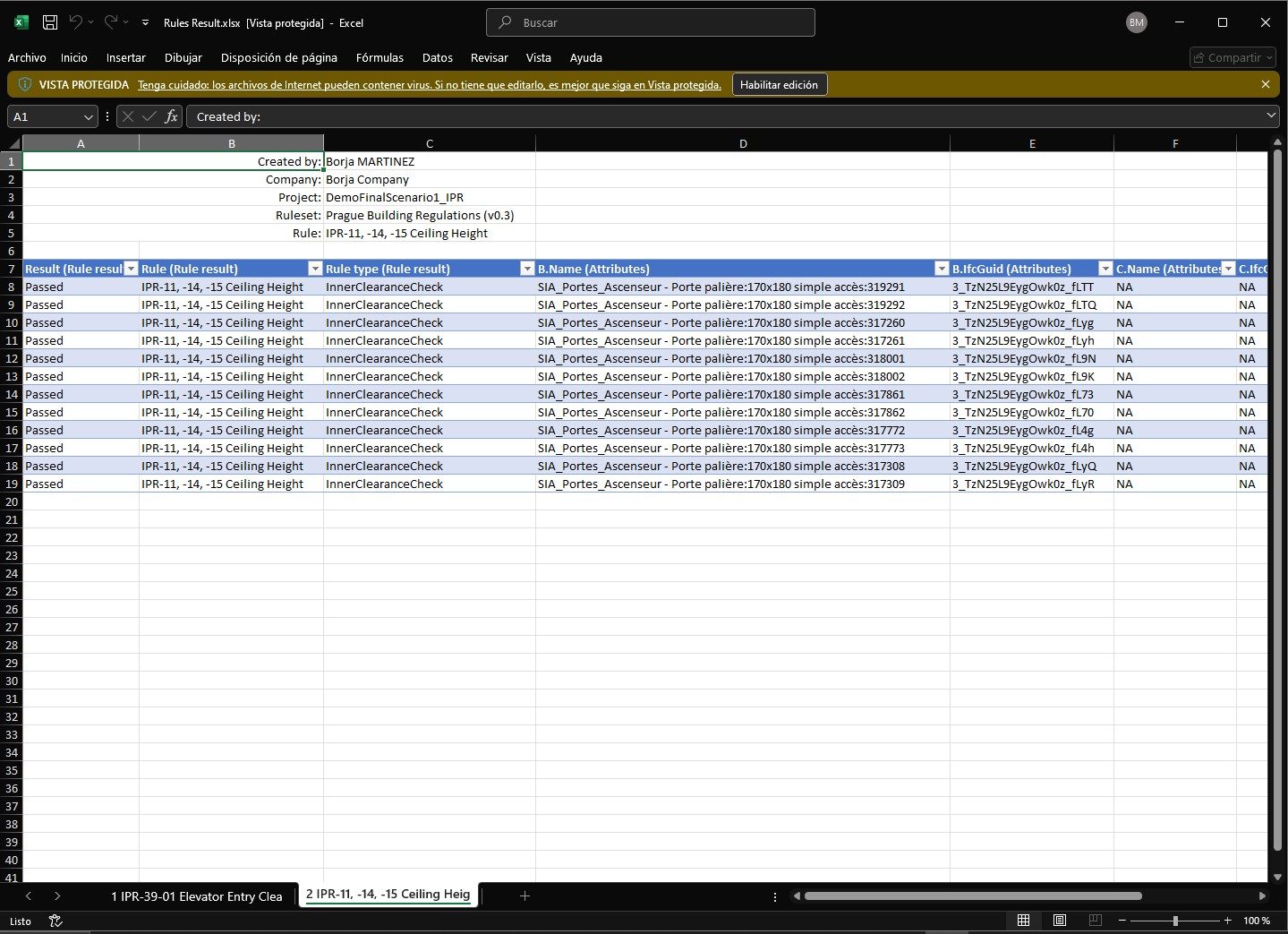
Task: Expand the B.Name column filter dropdown
Action: [941, 269]
